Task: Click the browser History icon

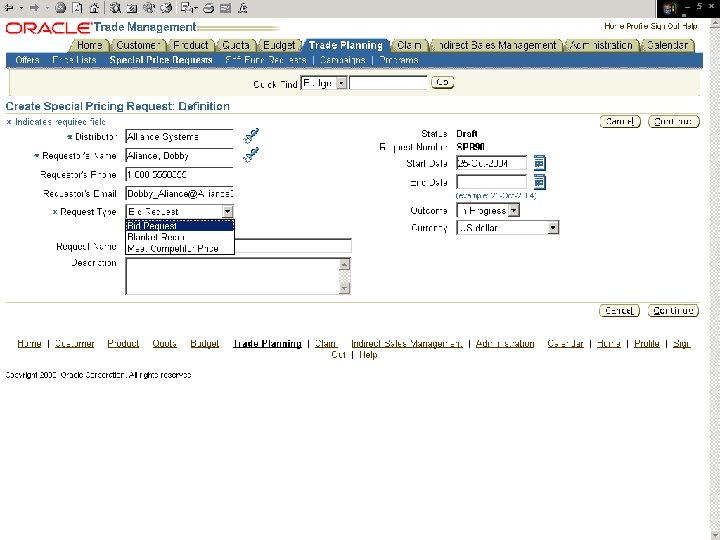Action: pos(166,8)
